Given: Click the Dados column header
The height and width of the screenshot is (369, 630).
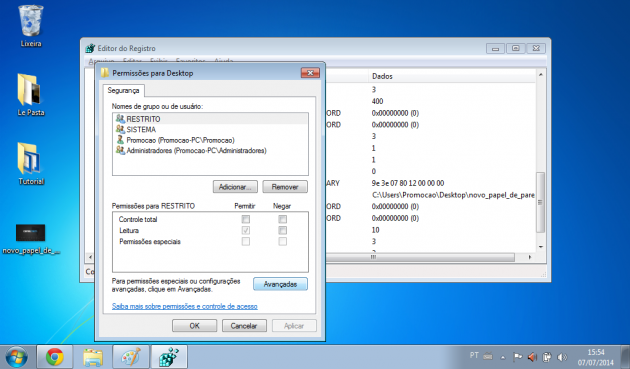Looking at the screenshot, I should pos(452,76).
